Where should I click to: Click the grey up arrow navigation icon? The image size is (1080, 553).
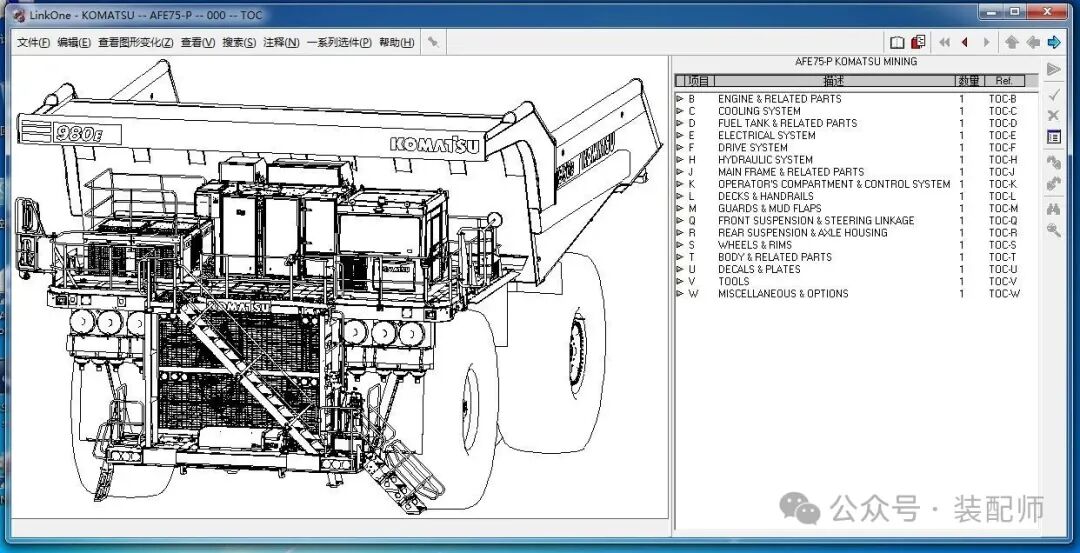[1011, 43]
